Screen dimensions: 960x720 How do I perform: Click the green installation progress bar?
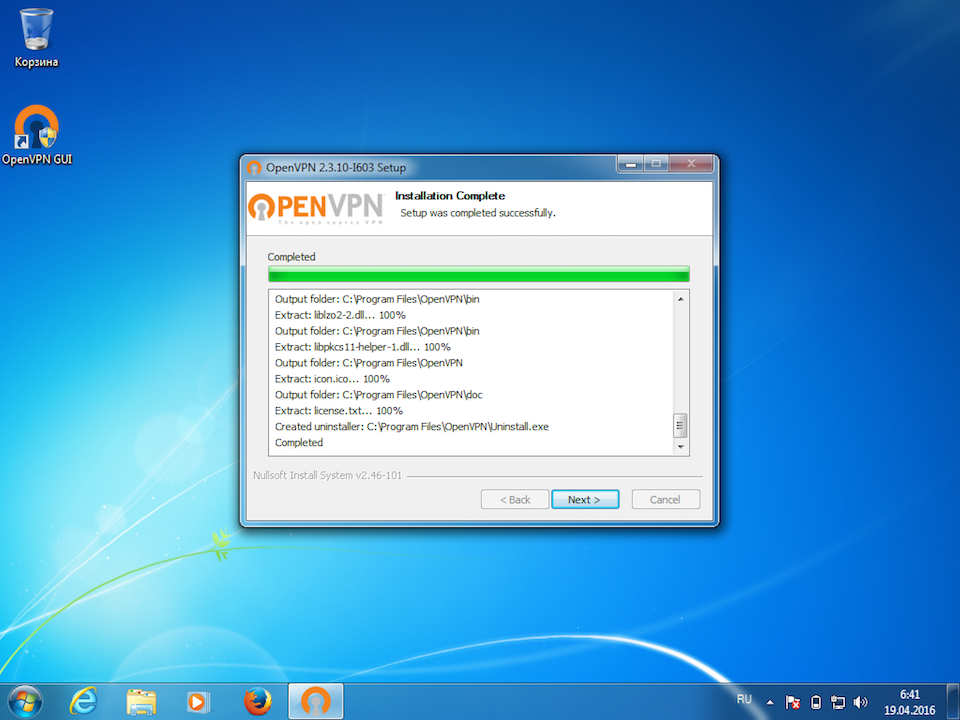tap(479, 274)
